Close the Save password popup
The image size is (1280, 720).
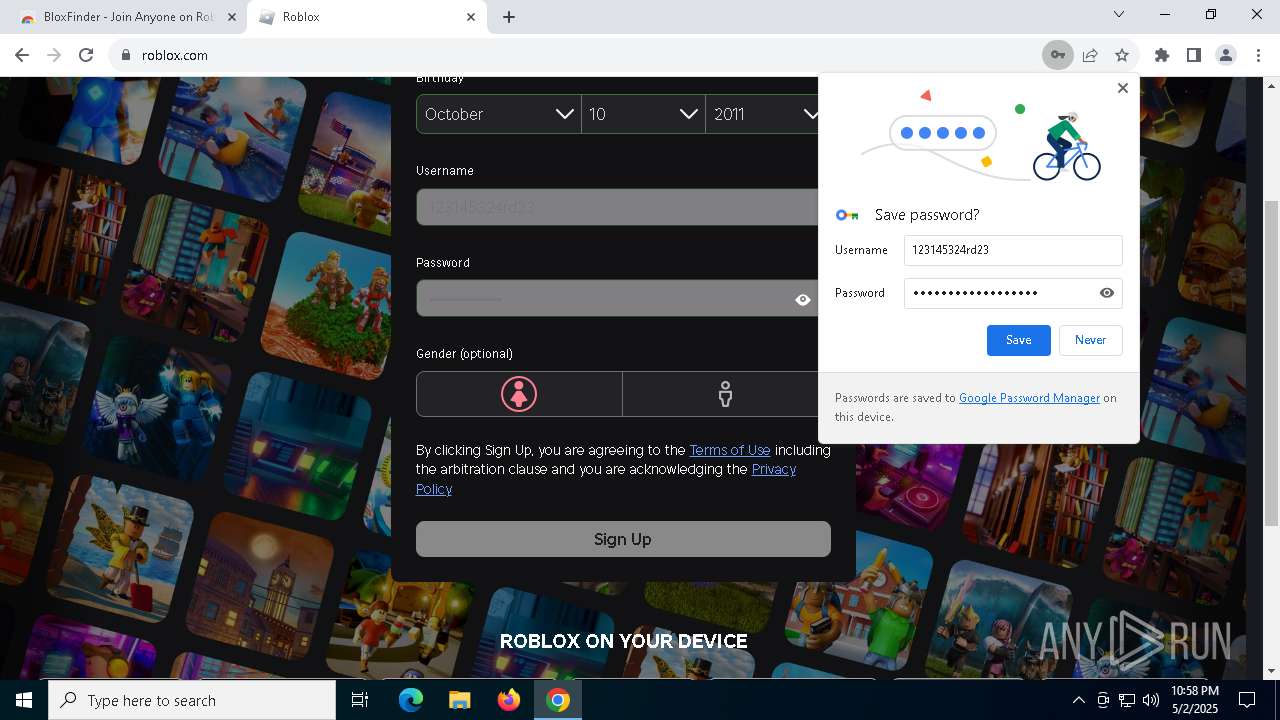1122,88
